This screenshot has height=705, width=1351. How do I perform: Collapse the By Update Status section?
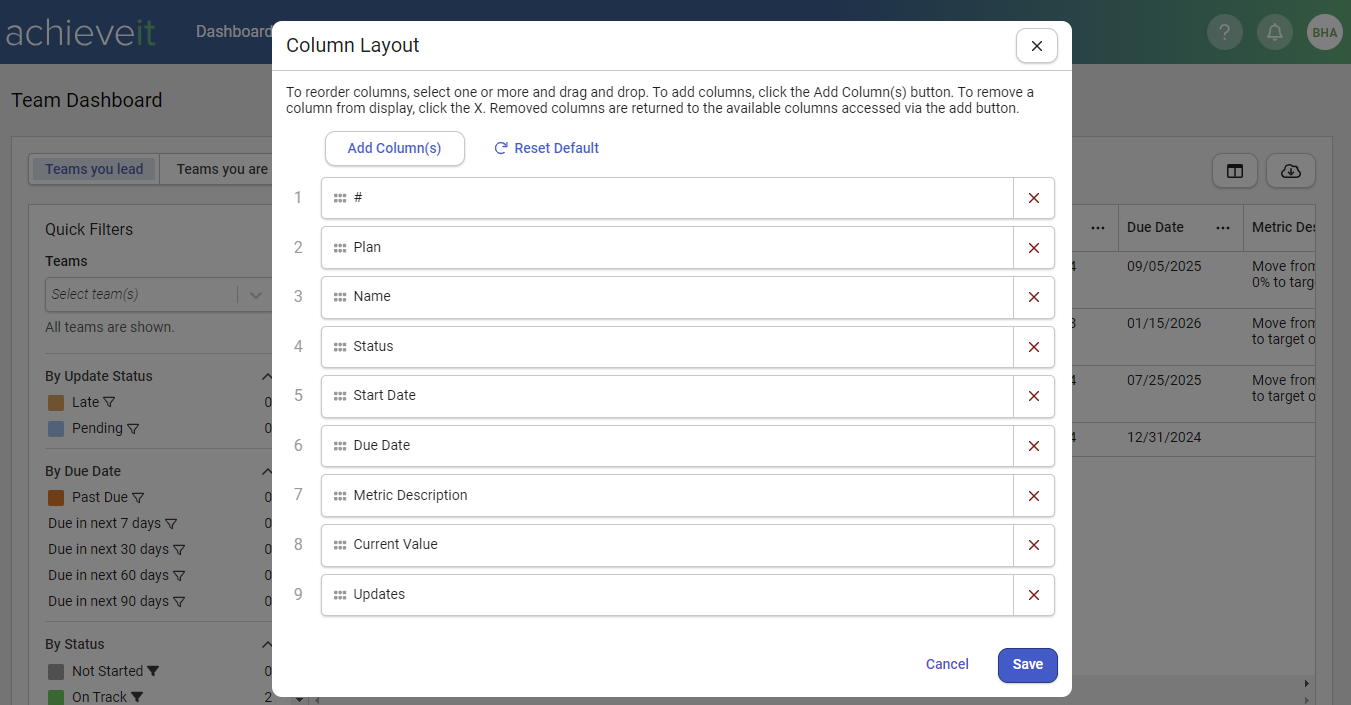[x=266, y=377]
